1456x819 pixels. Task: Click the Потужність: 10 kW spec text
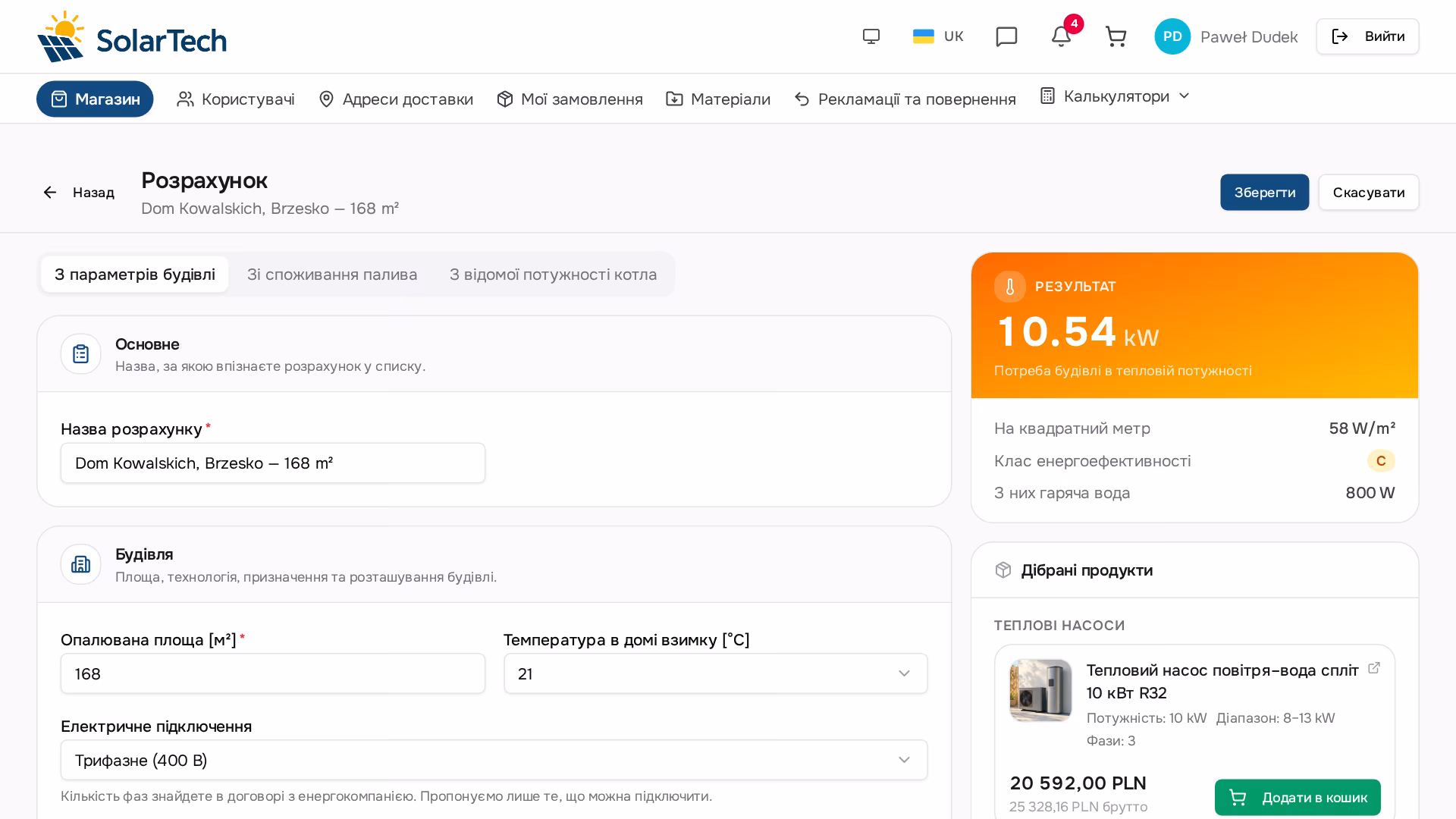pyautogui.click(x=1147, y=718)
